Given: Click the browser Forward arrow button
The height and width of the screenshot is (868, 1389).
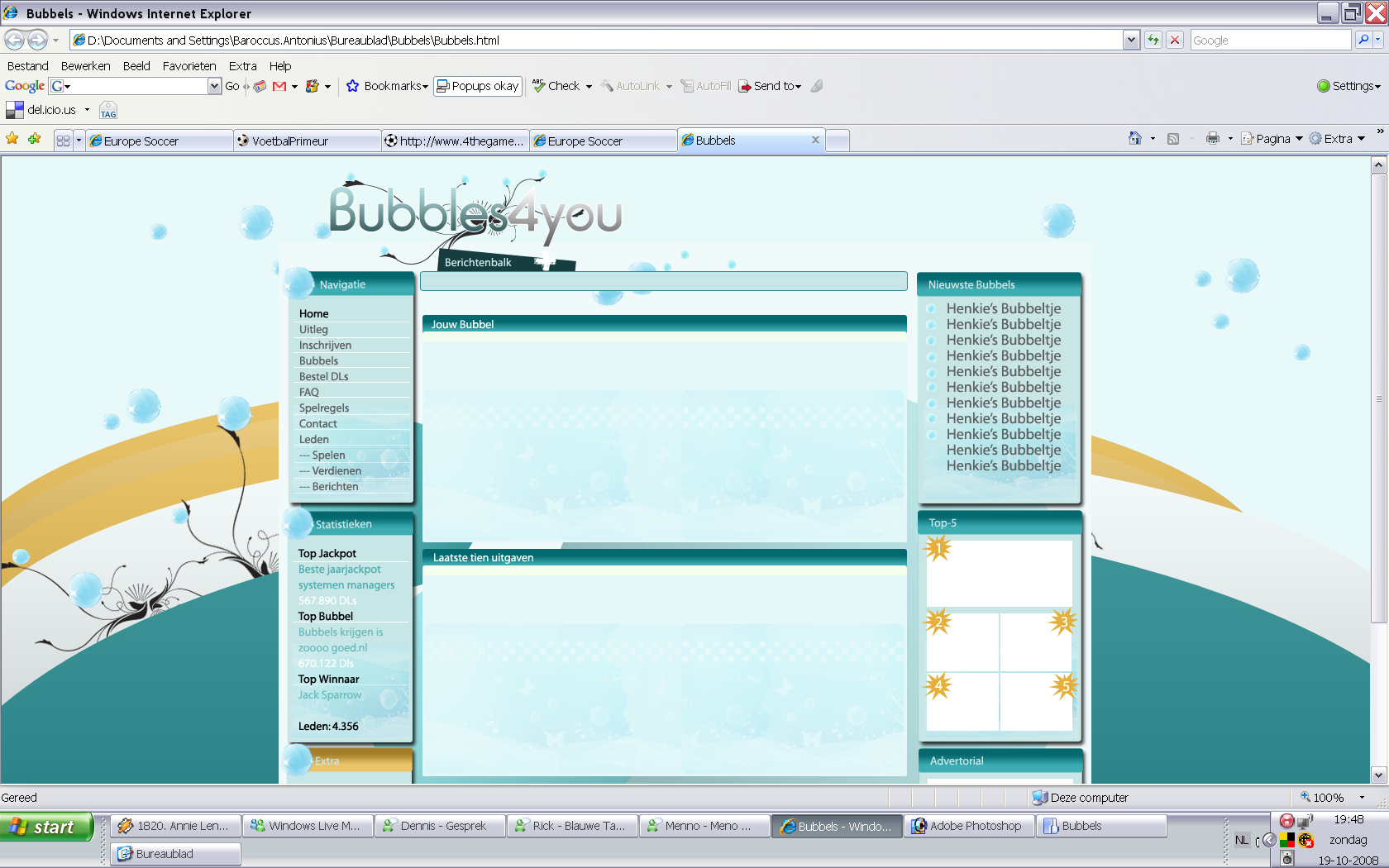Looking at the screenshot, I should tap(38, 40).
